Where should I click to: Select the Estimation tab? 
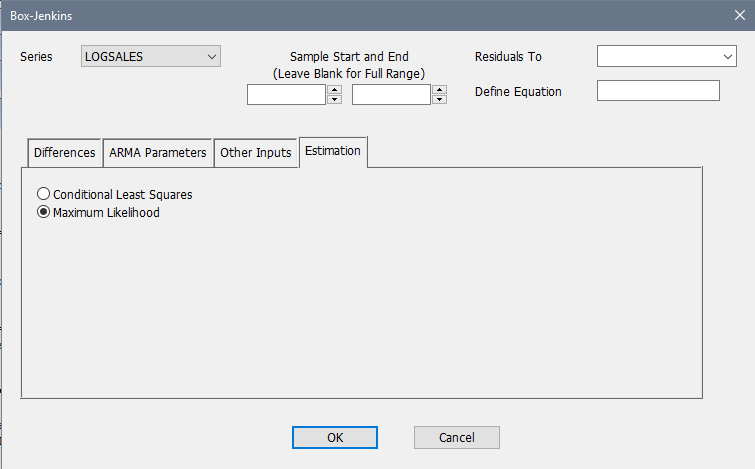pos(334,152)
